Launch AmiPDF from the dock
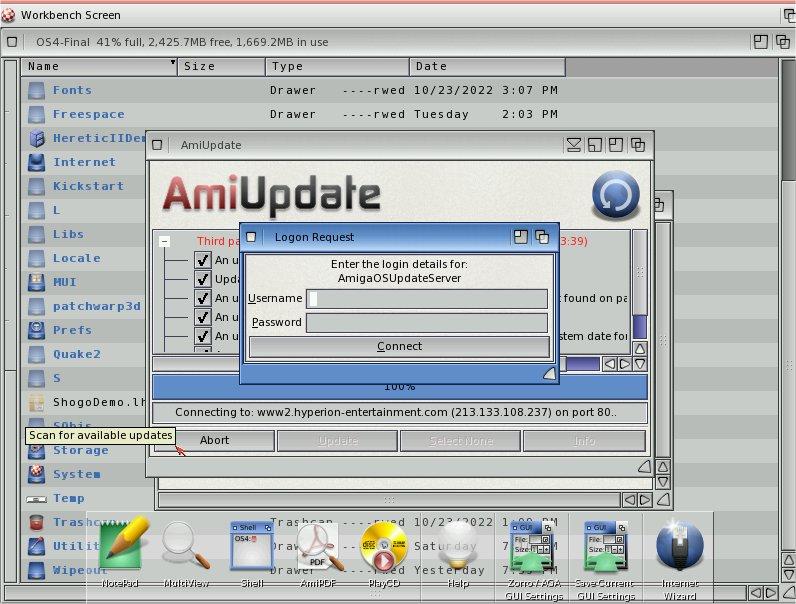 [319, 549]
